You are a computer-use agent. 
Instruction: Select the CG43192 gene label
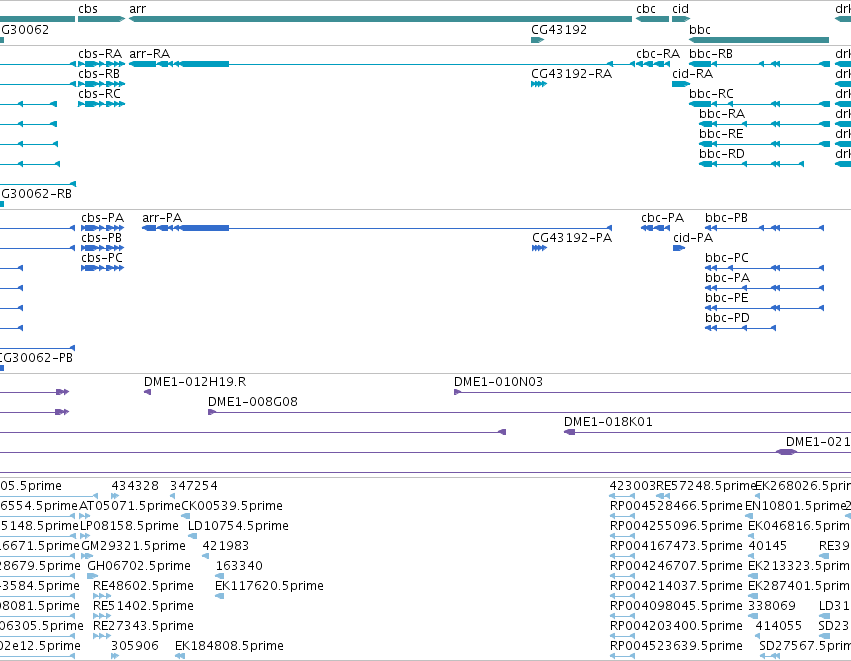[559, 29]
